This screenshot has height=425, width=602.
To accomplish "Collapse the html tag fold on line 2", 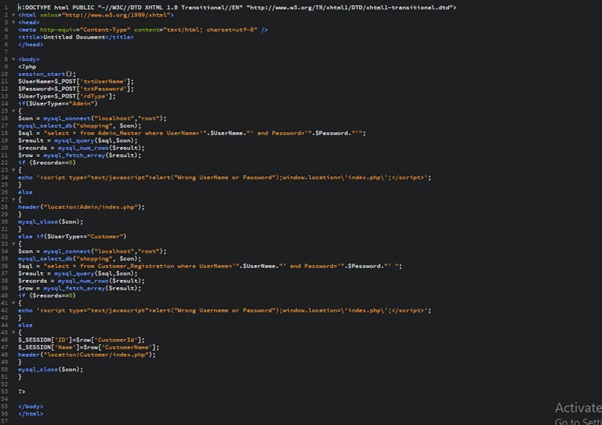I will pyautogui.click(x=13, y=15).
